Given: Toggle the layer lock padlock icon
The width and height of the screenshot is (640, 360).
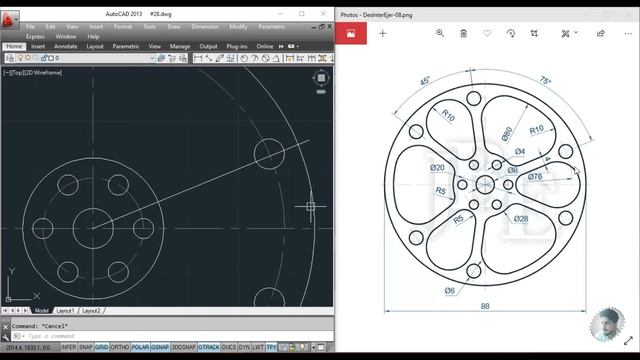Looking at the screenshot, I should [44, 58].
